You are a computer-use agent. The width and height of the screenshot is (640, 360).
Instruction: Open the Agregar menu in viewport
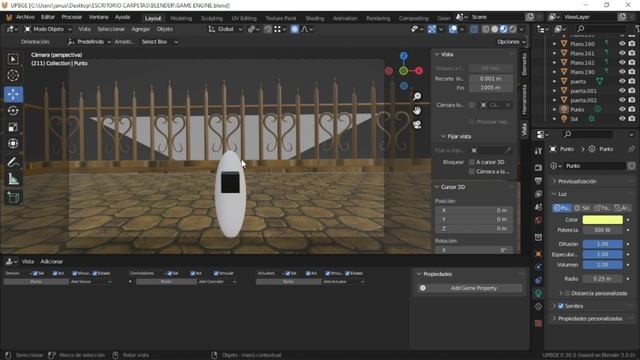(x=140, y=29)
